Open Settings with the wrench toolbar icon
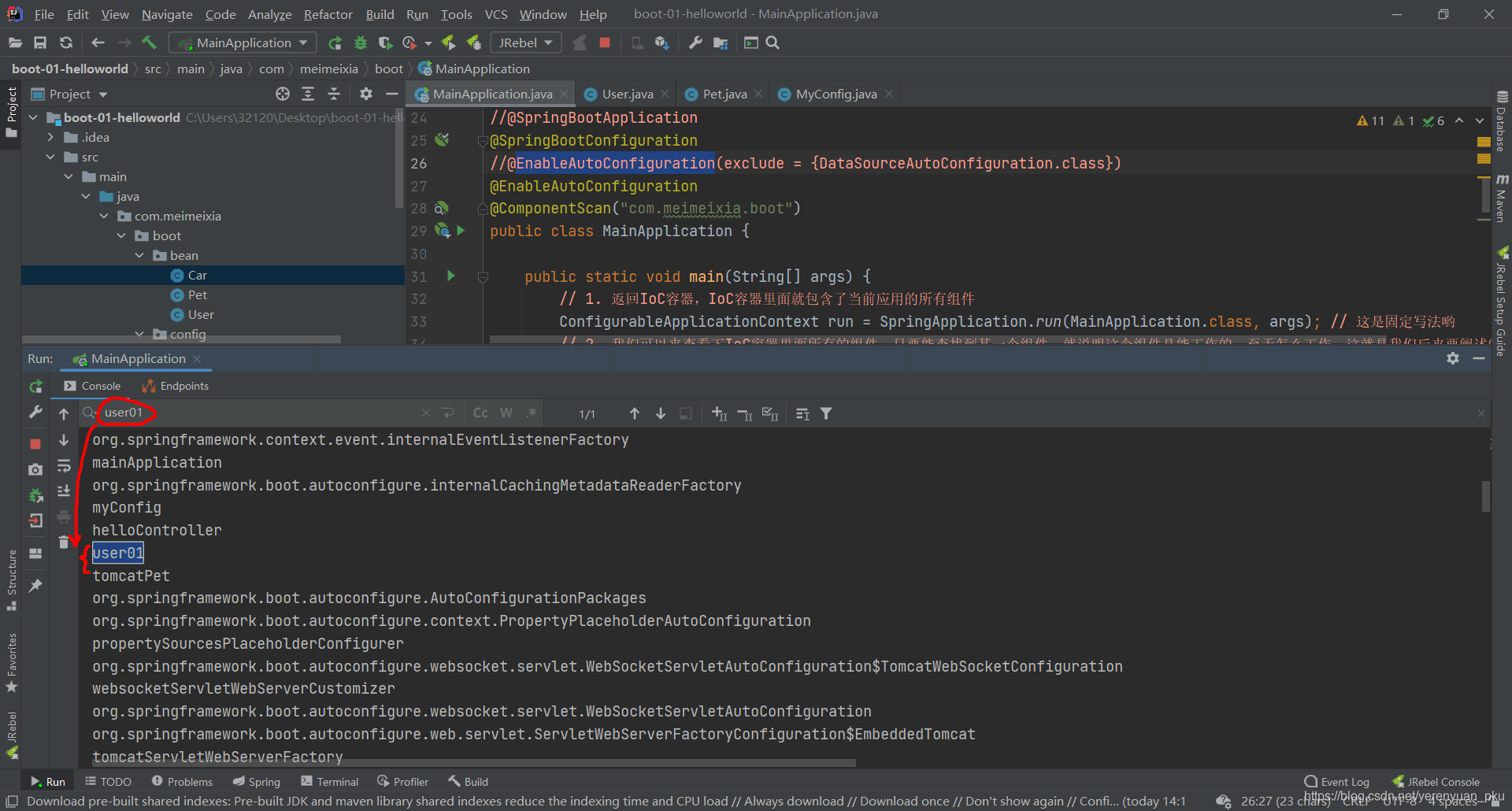 [x=695, y=43]
